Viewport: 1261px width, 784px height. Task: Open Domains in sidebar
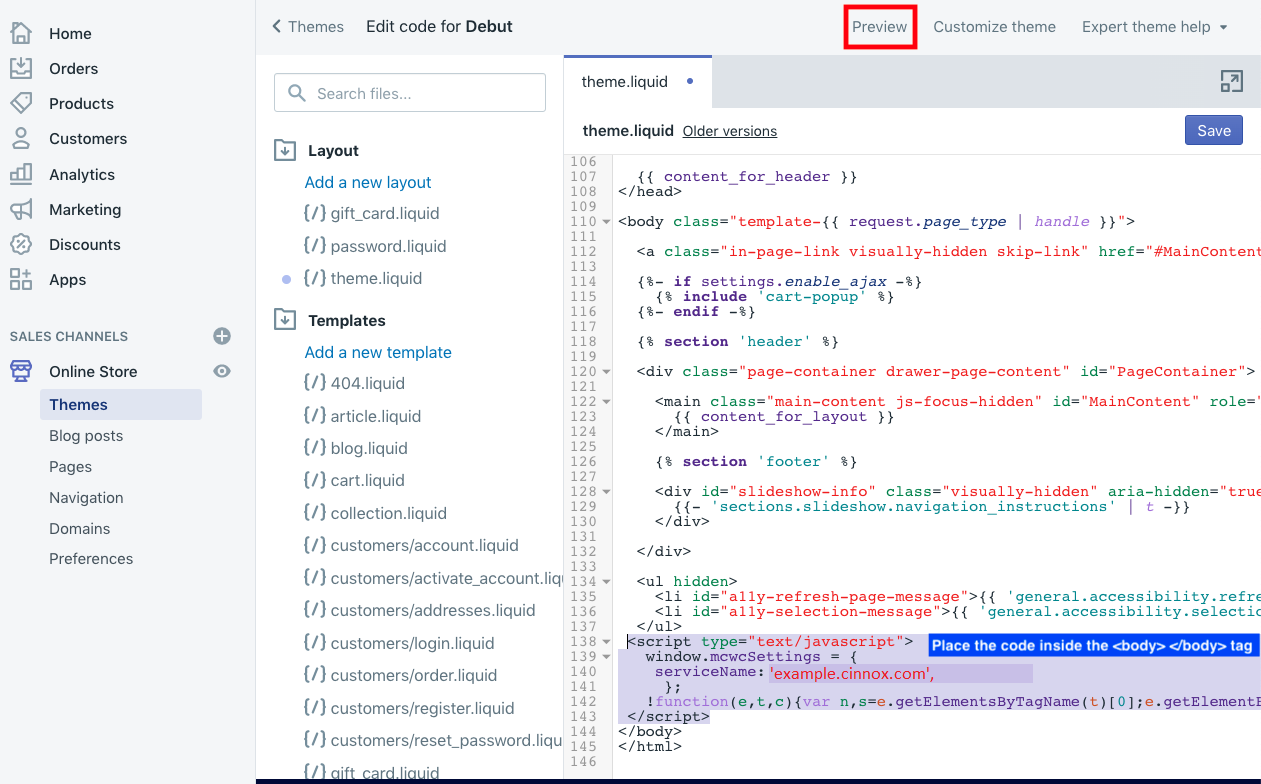(x=79, y=529)
